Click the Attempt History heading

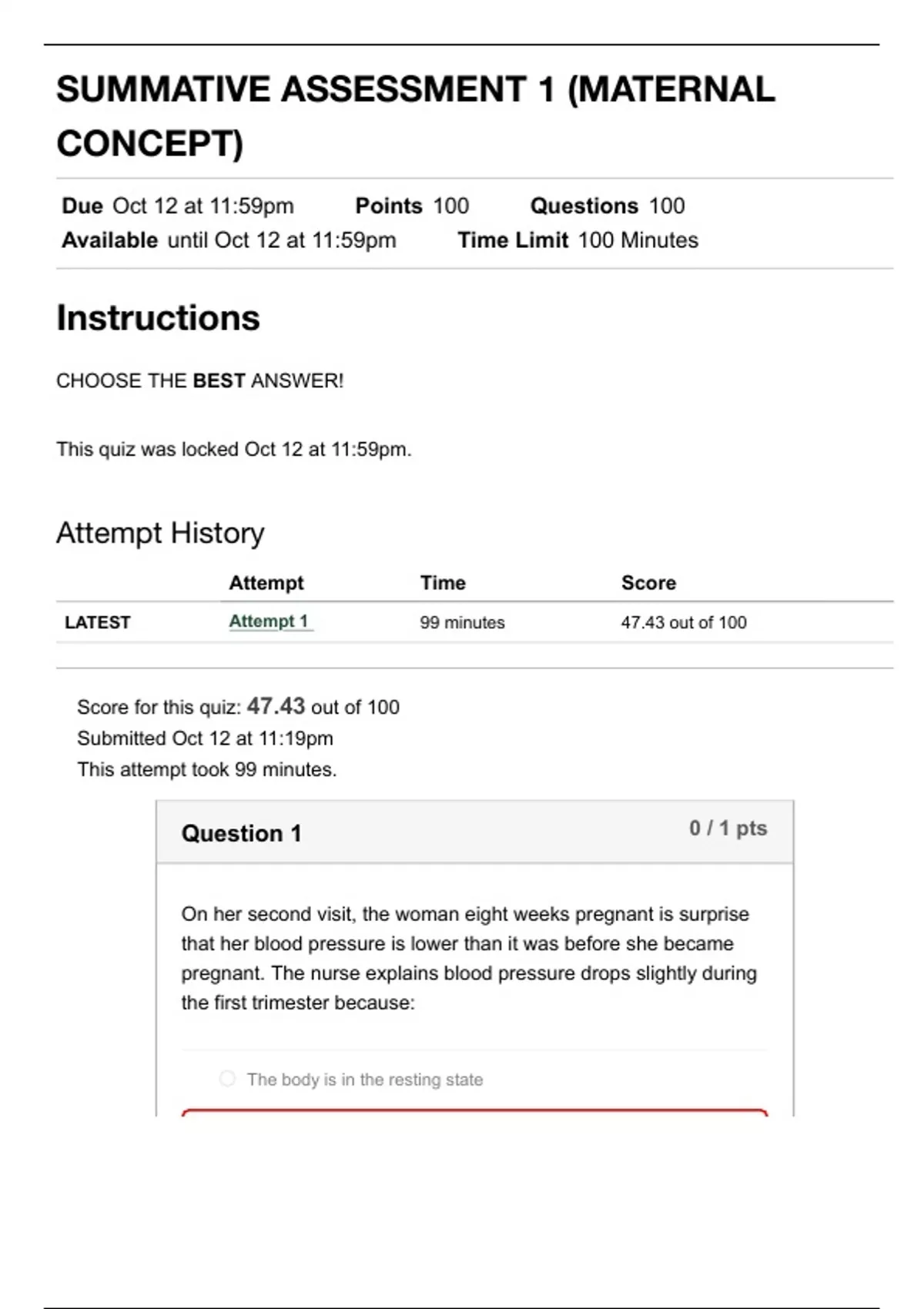160,533
